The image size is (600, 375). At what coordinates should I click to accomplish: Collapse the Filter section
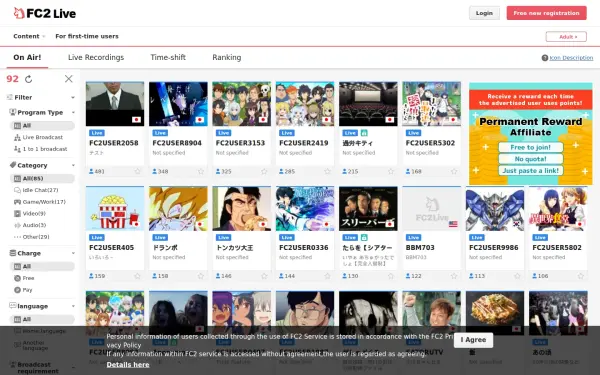click(73, 98)
